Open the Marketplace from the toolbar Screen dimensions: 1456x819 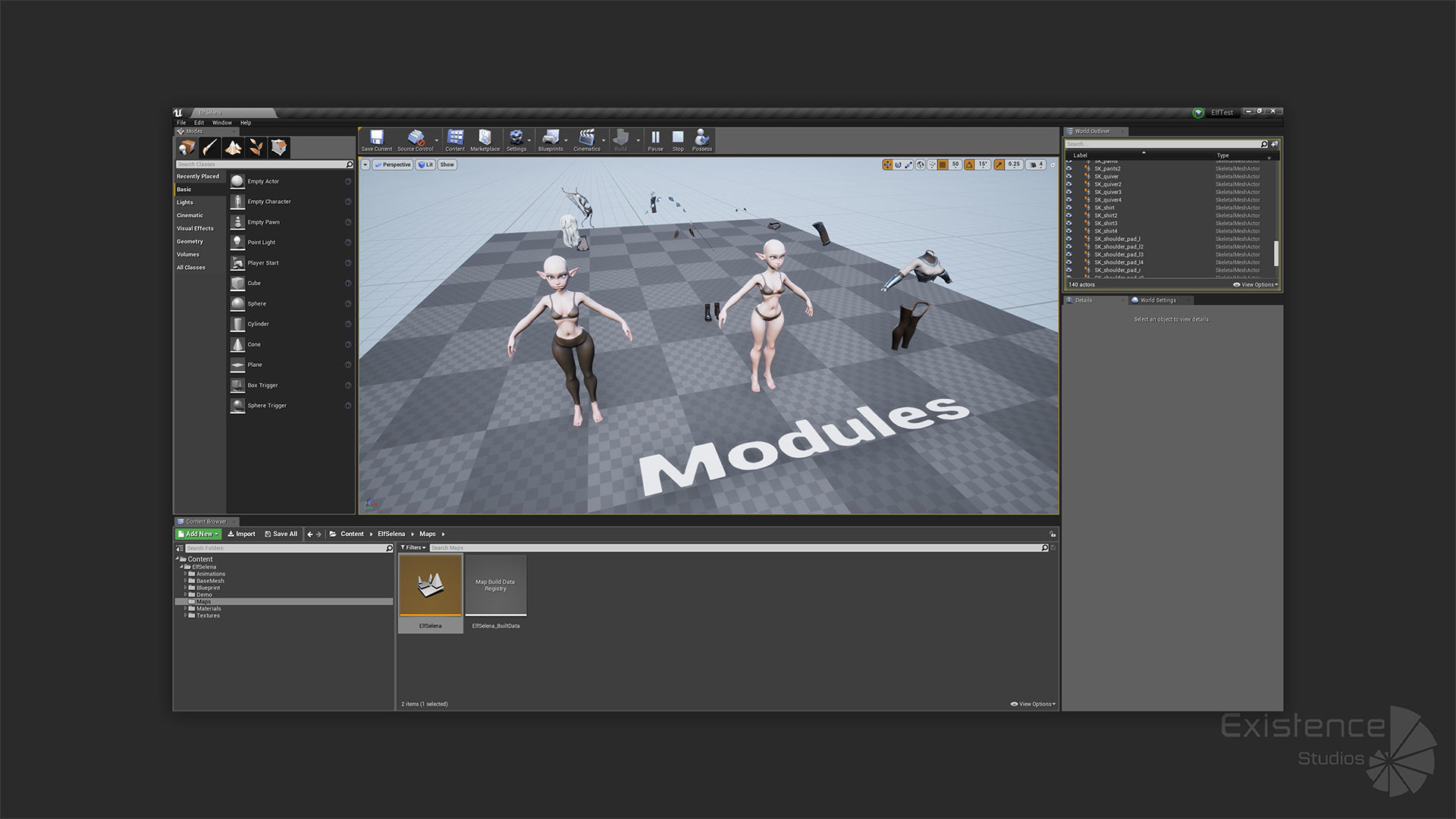pyautogui.click(x=485, y=140)
